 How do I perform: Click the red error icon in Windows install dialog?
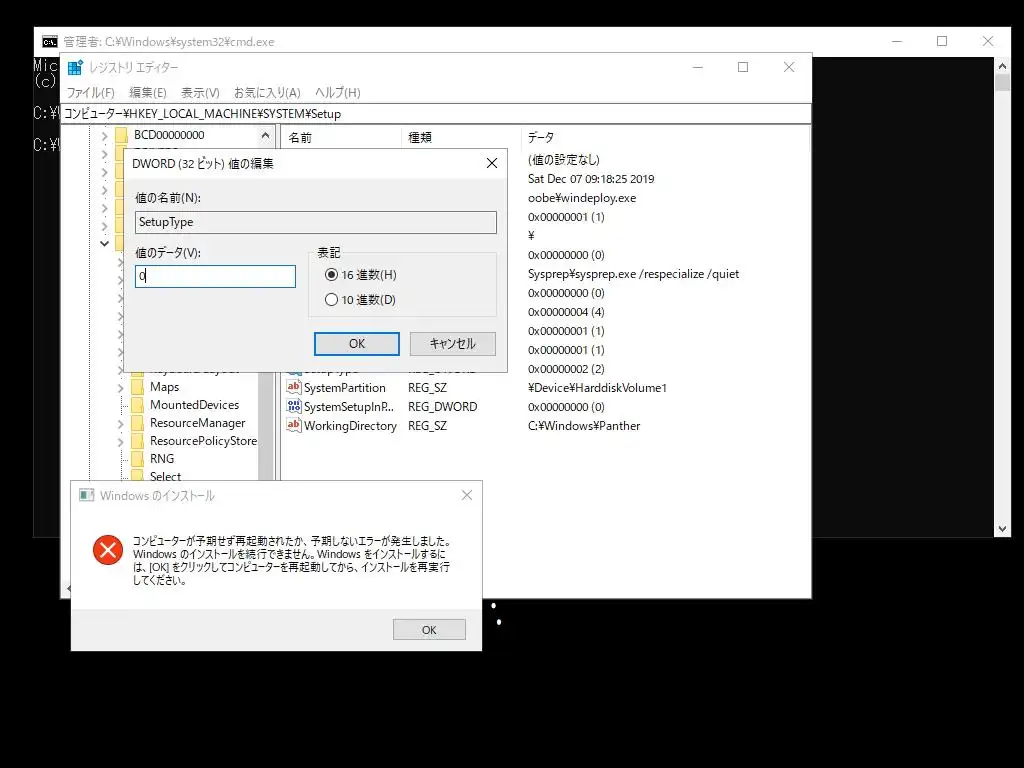[108, 550]
